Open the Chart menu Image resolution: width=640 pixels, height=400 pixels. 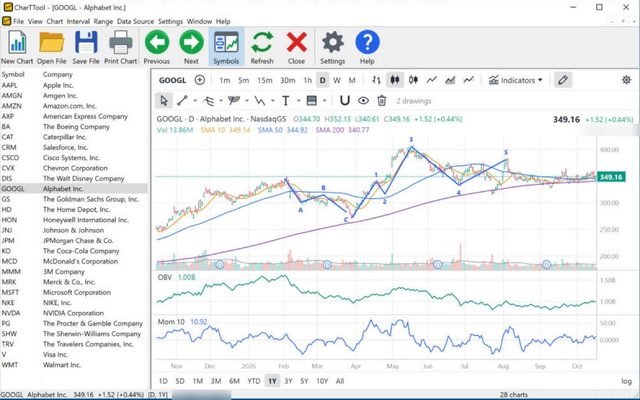point(55,21)
